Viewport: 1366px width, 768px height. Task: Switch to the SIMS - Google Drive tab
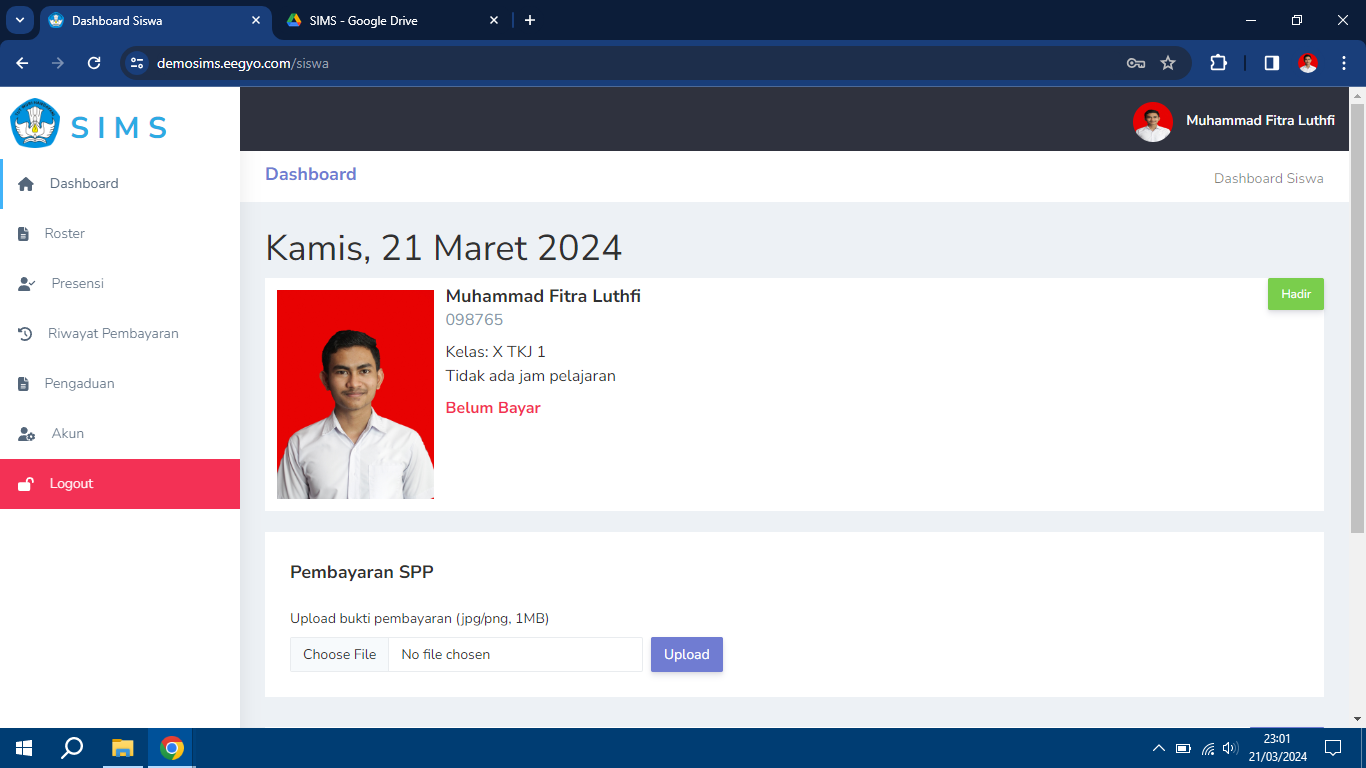point(390,20)
